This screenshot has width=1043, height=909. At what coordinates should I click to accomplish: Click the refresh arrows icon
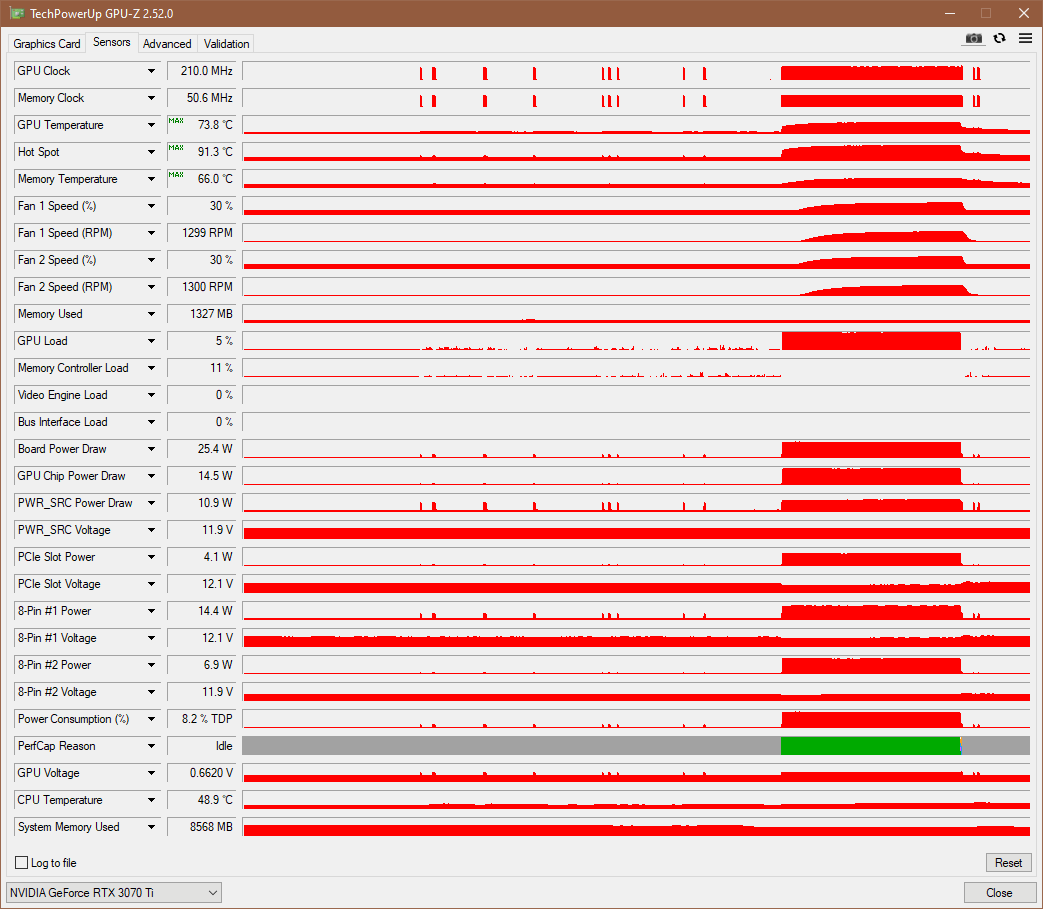[x=999, y=39]
